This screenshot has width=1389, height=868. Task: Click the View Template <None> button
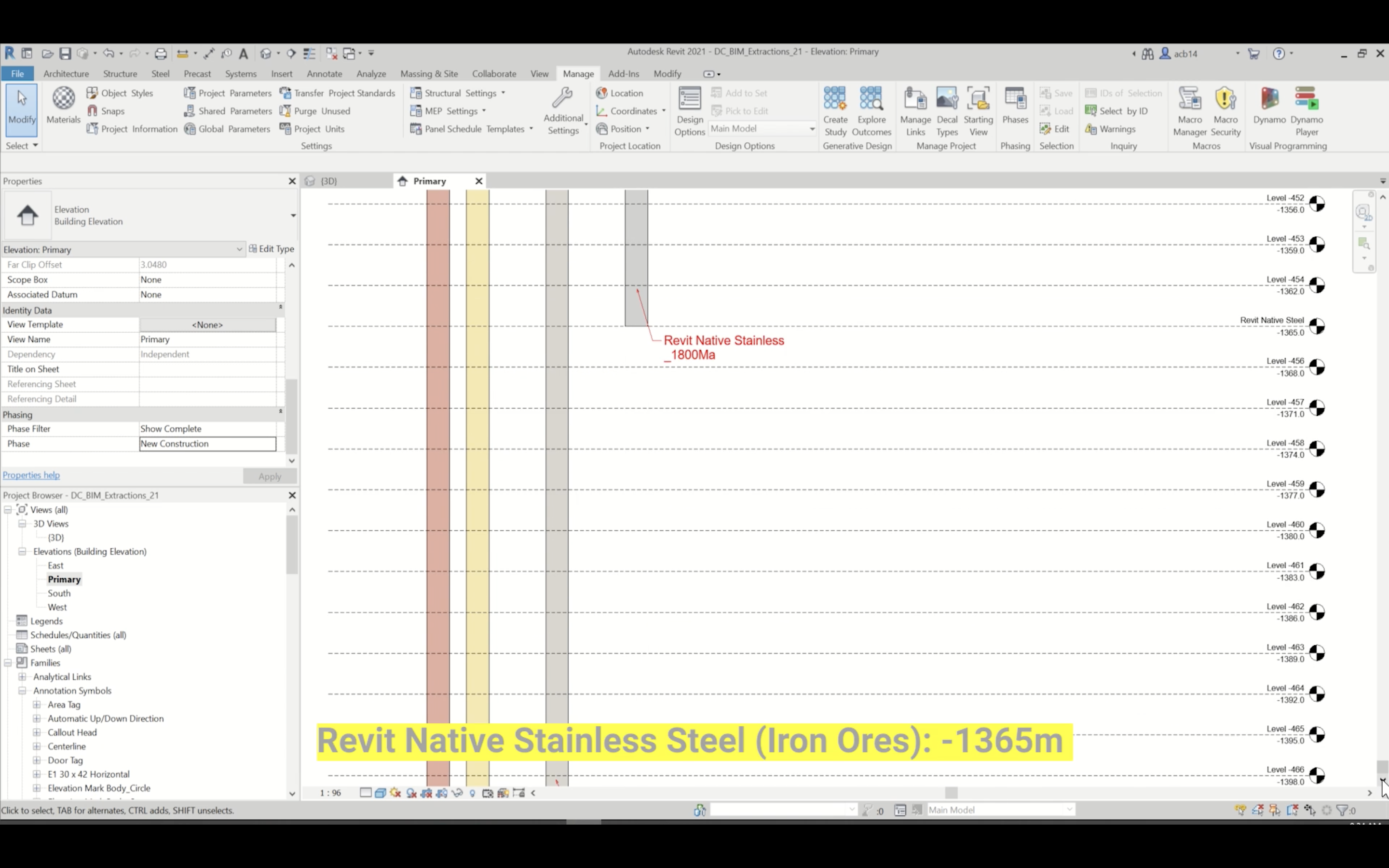coord(207,325)
